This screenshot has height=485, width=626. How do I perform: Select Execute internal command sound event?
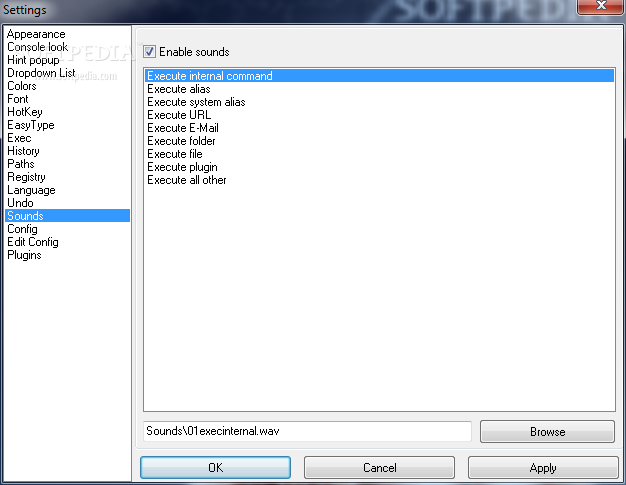coord(379,75)
